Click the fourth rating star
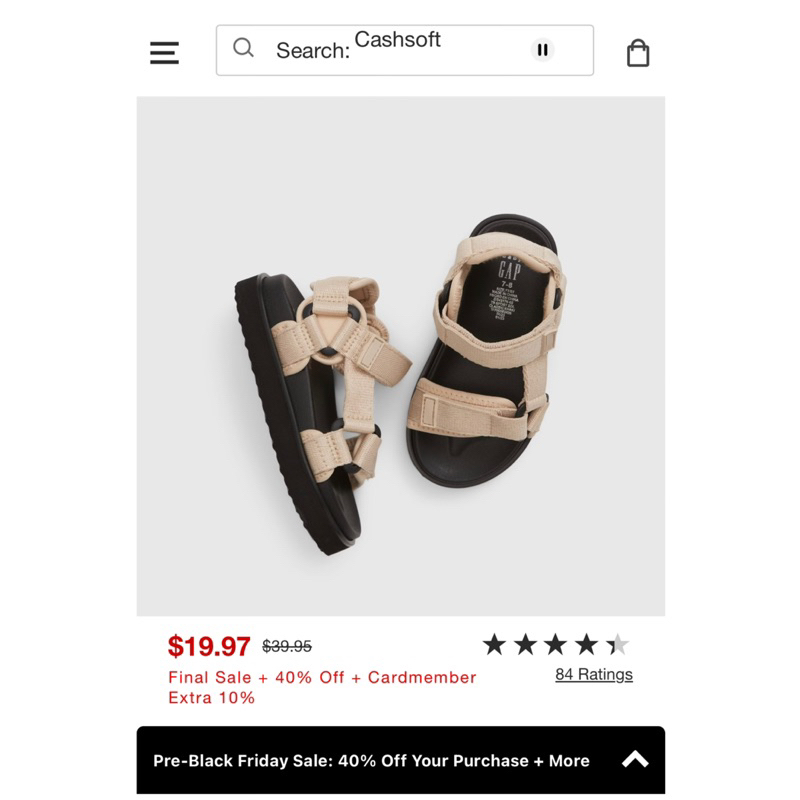Image resolution: width=800 pixels, height=800 pixels. coord(585,641)
